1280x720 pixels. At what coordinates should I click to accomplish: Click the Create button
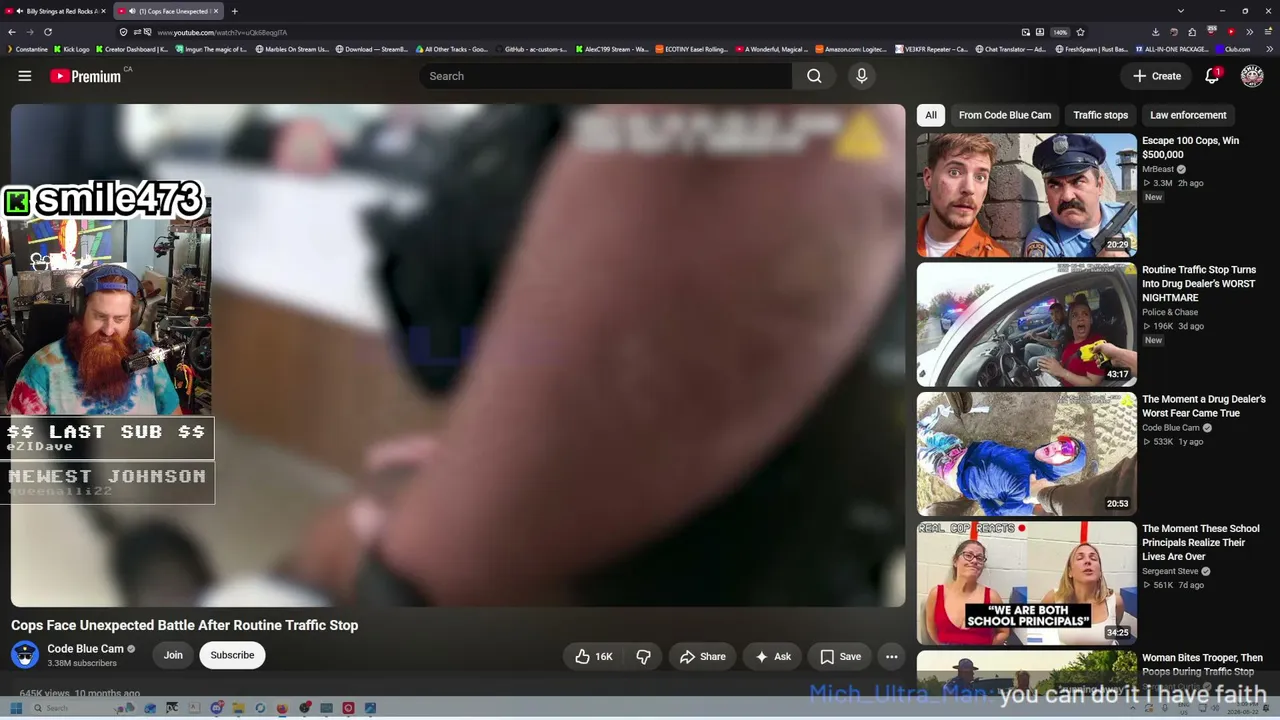click(1157, 76)
